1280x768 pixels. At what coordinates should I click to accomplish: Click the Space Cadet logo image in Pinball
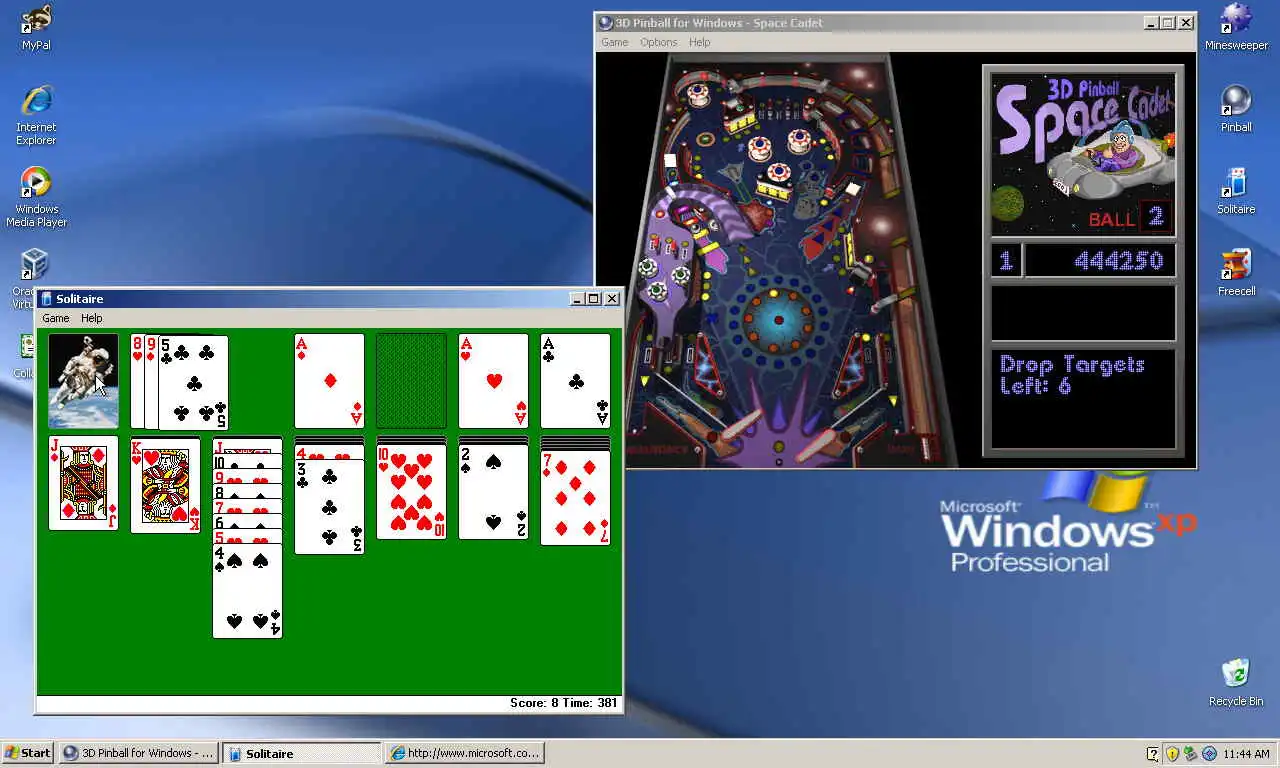(1083, 153)
